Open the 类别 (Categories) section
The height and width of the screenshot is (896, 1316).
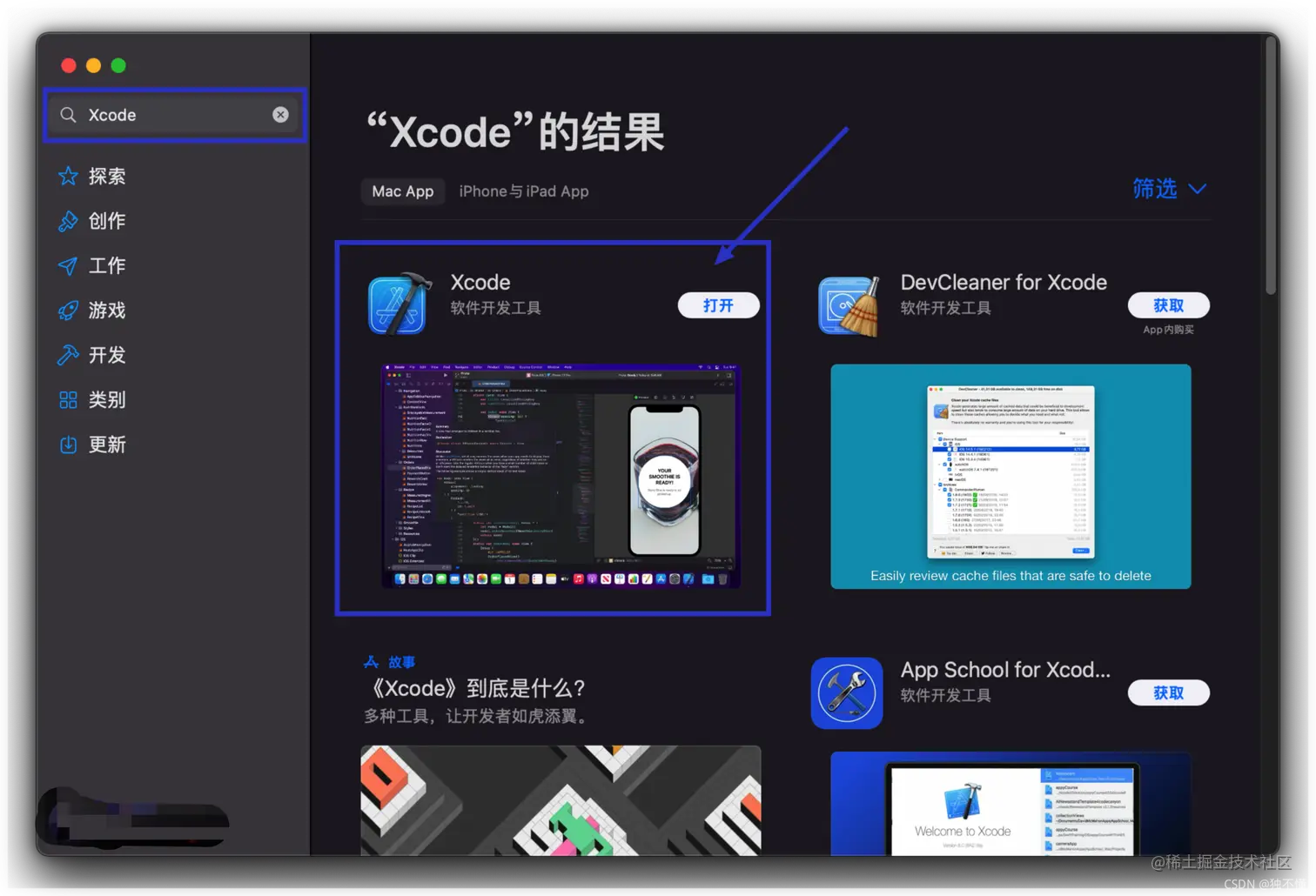click(107, 400)
